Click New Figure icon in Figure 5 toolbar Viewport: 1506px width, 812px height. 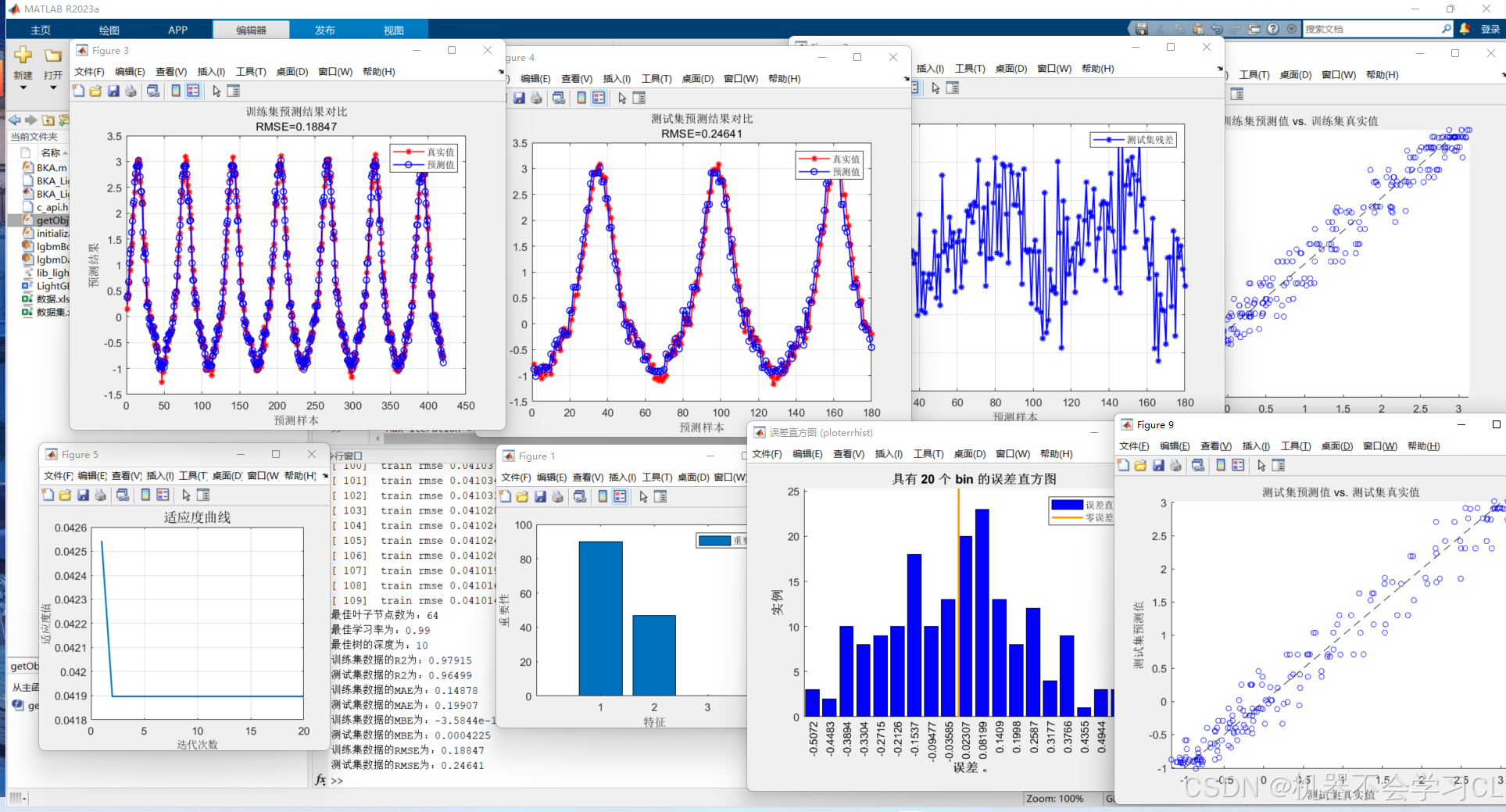point(48,495)
